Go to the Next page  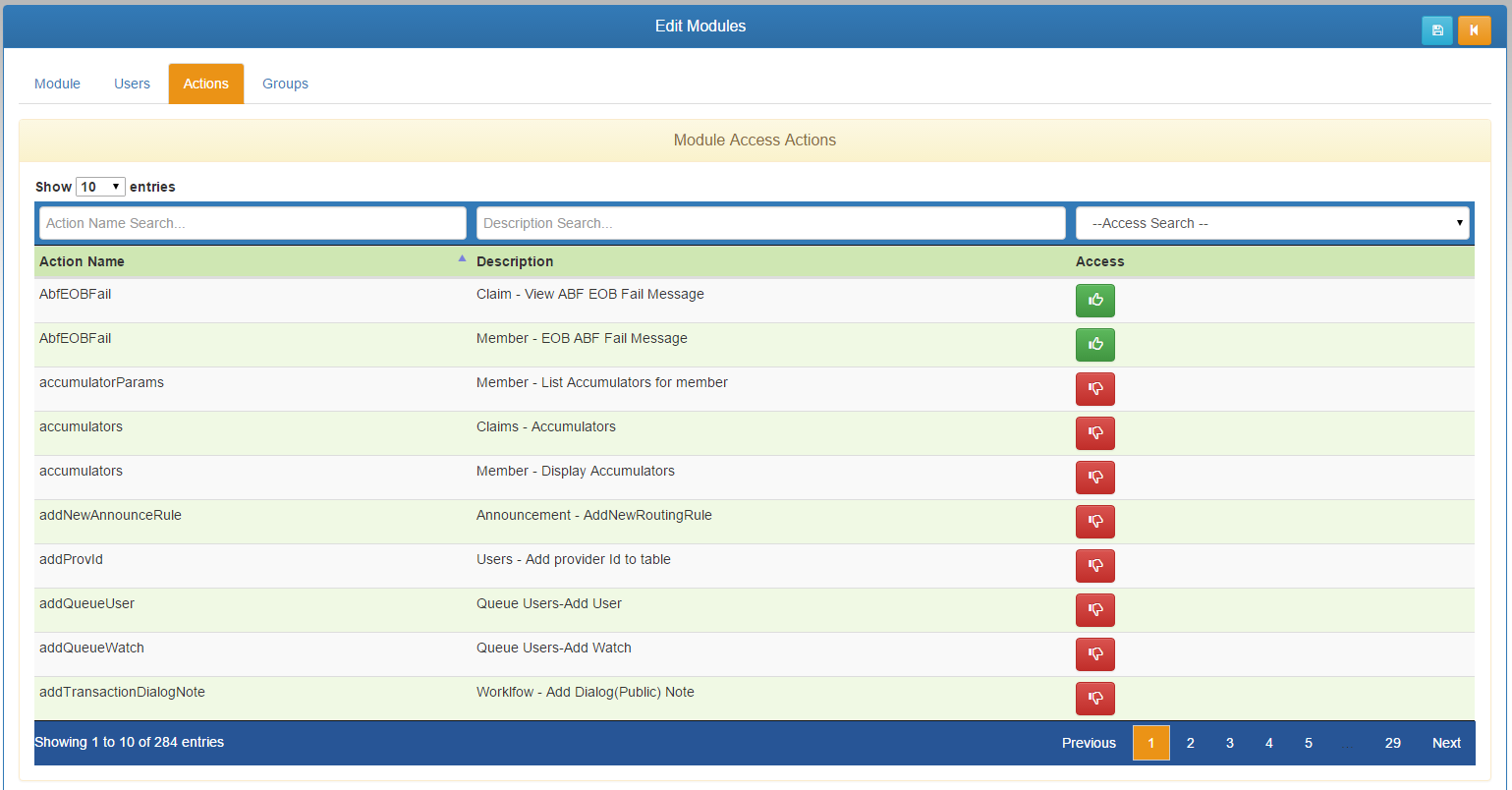[x=1446, y=743]
